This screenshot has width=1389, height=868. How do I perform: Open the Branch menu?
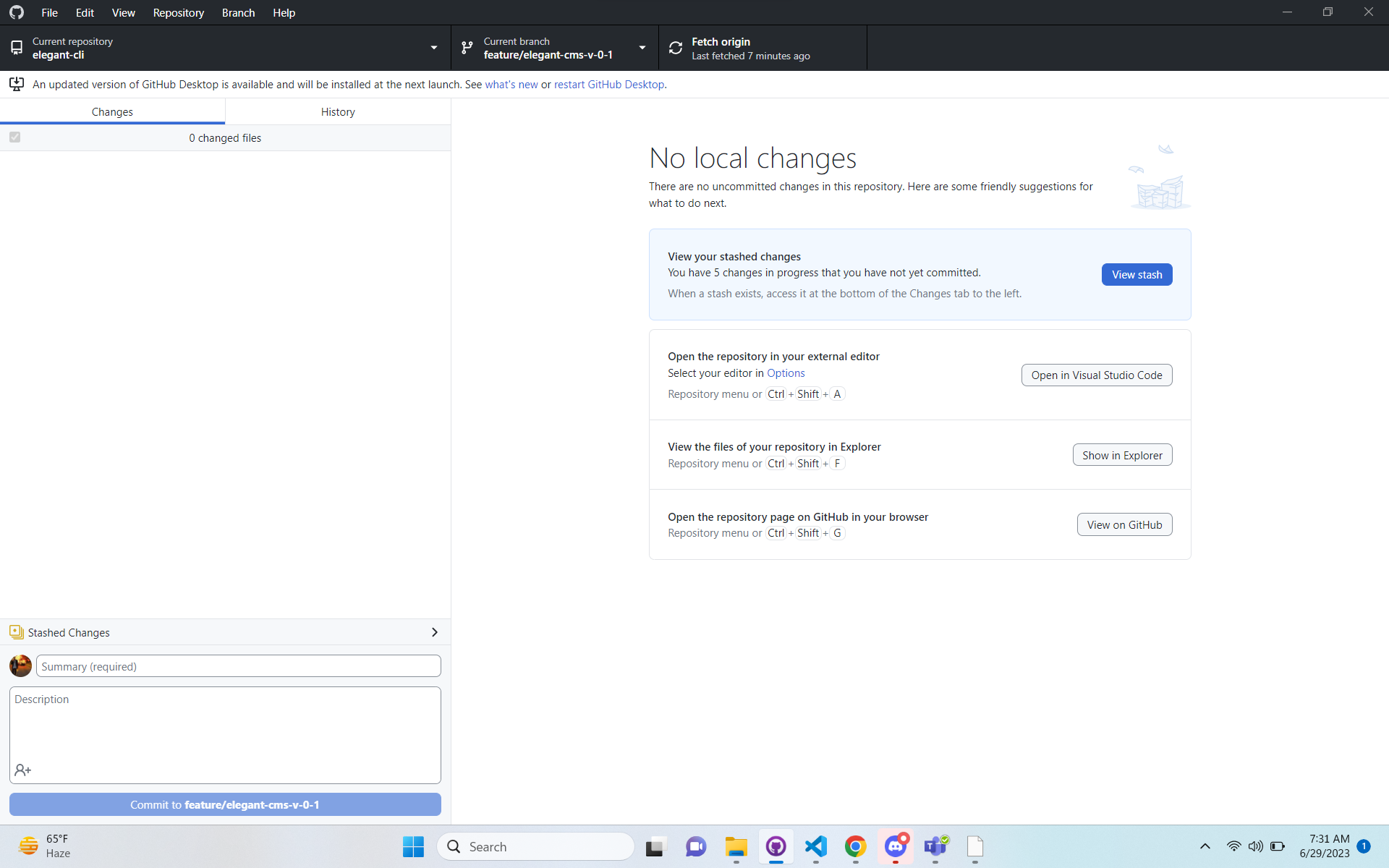point(238,12)
